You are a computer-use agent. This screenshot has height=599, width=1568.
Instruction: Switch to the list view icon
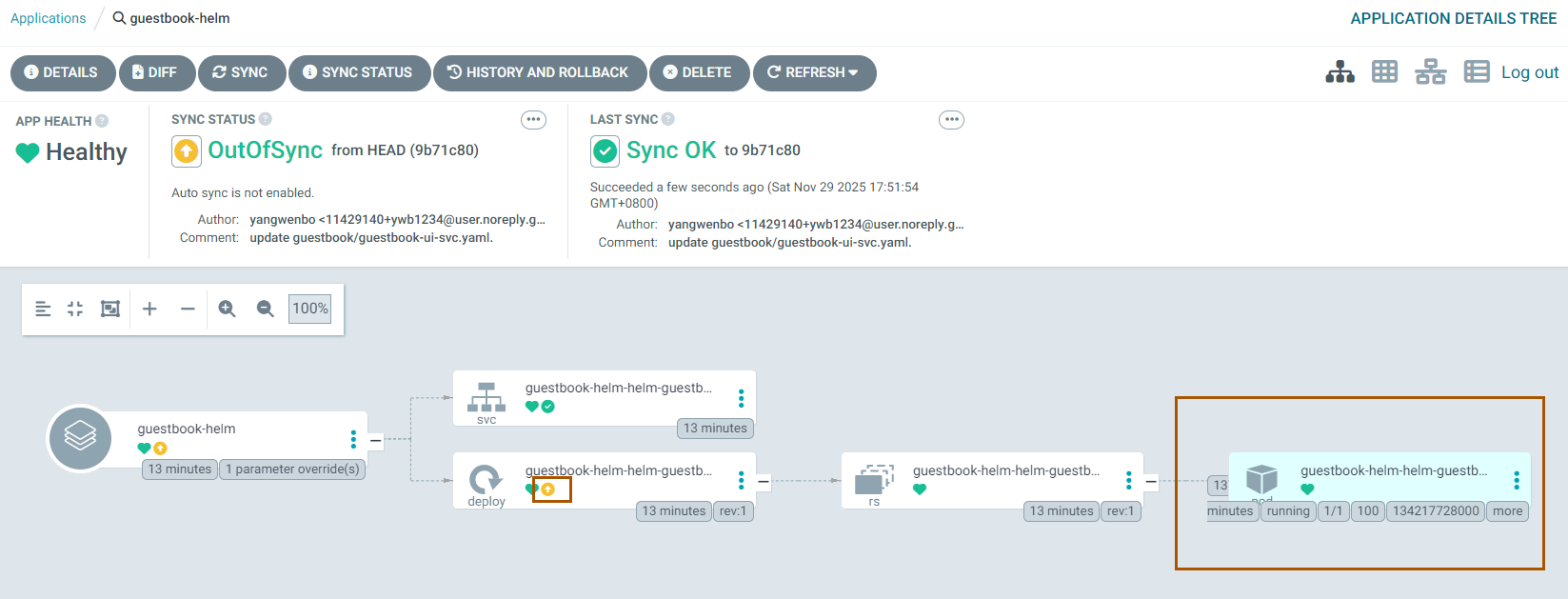(x=1477, y=72)
